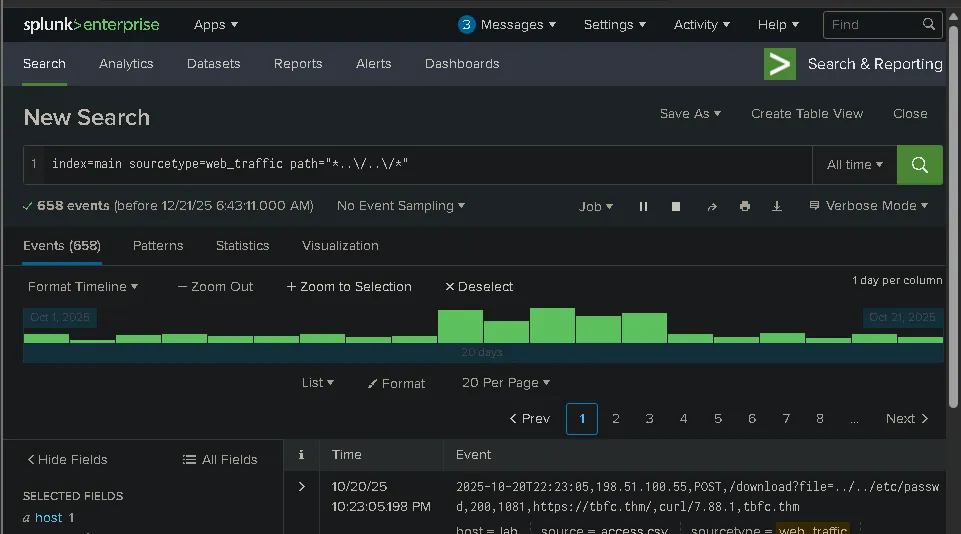The width and height of the screenshot is (961, 534).
Task: Hide the fields sidebar
Action: tap(66, 459)
